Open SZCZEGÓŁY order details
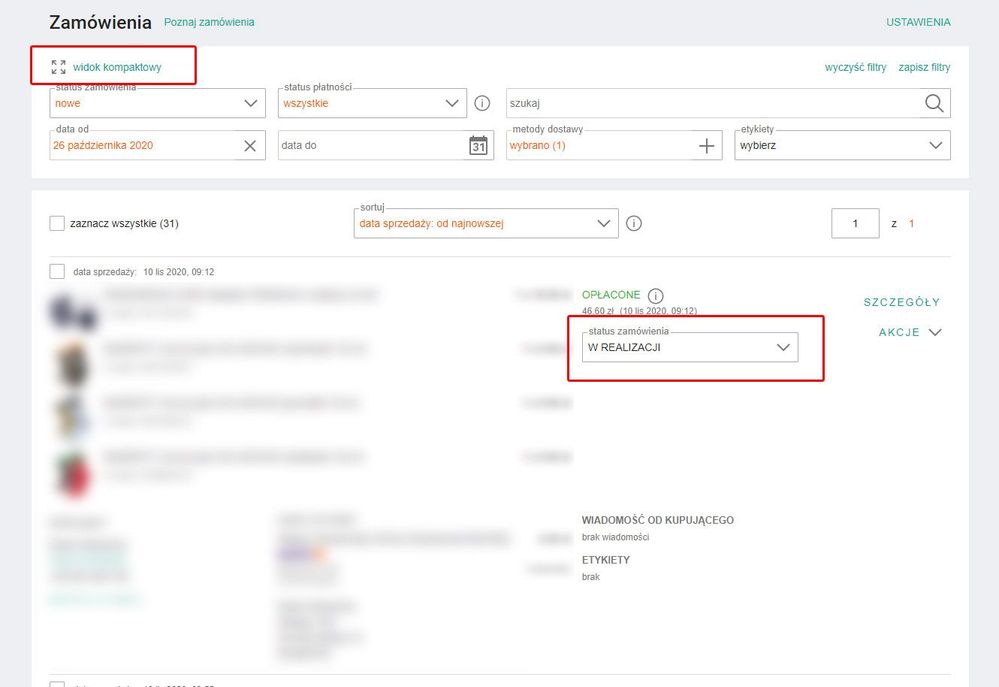This screenshot has height=687, width=999. coord(901,302)
